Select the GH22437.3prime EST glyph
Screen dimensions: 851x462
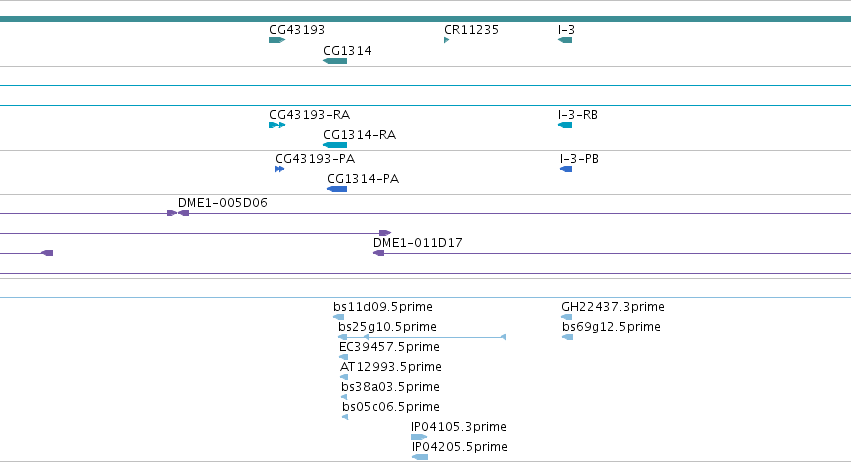[567, 317]
